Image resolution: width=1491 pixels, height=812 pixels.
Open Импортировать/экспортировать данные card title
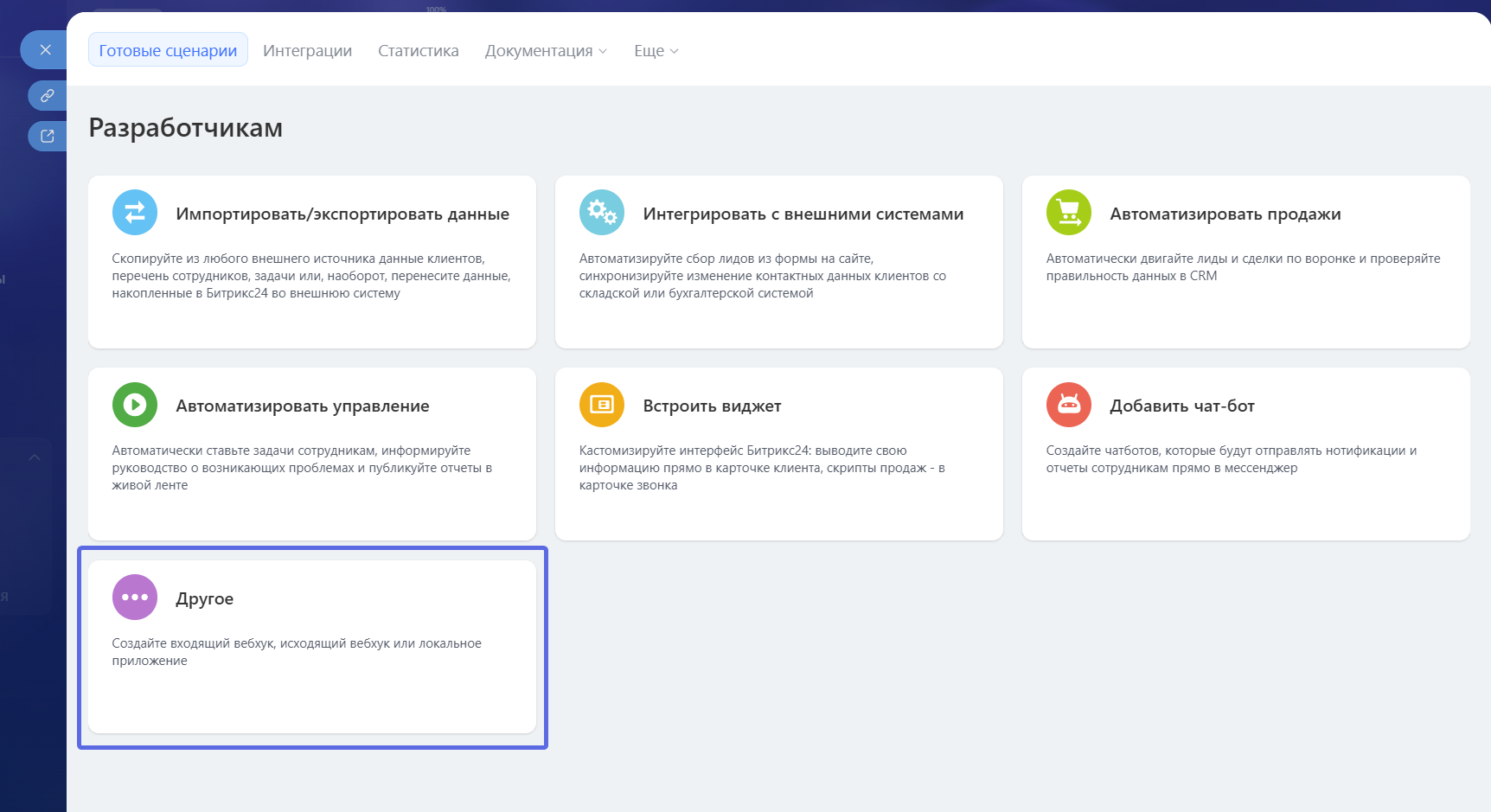pos(342,214)
